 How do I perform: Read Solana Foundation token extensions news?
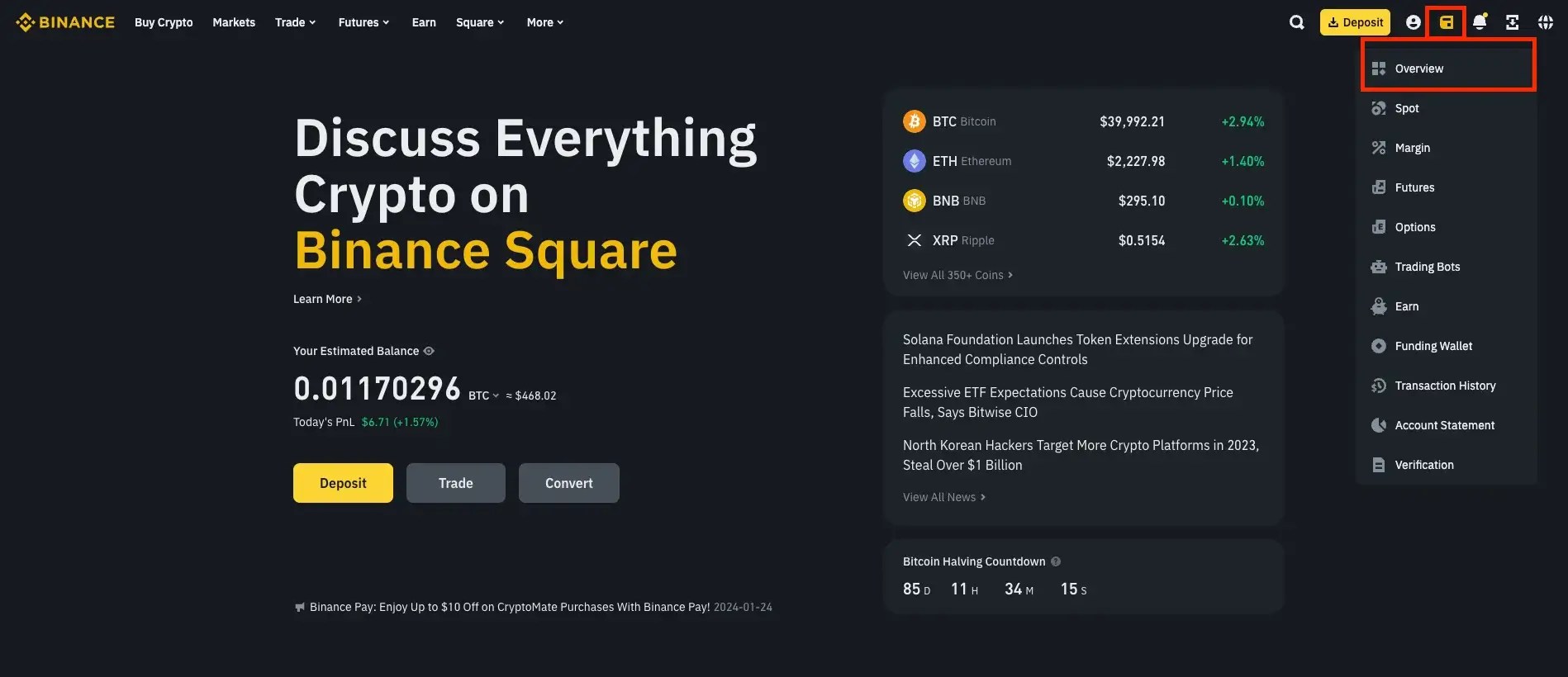tap(1078, 349)
